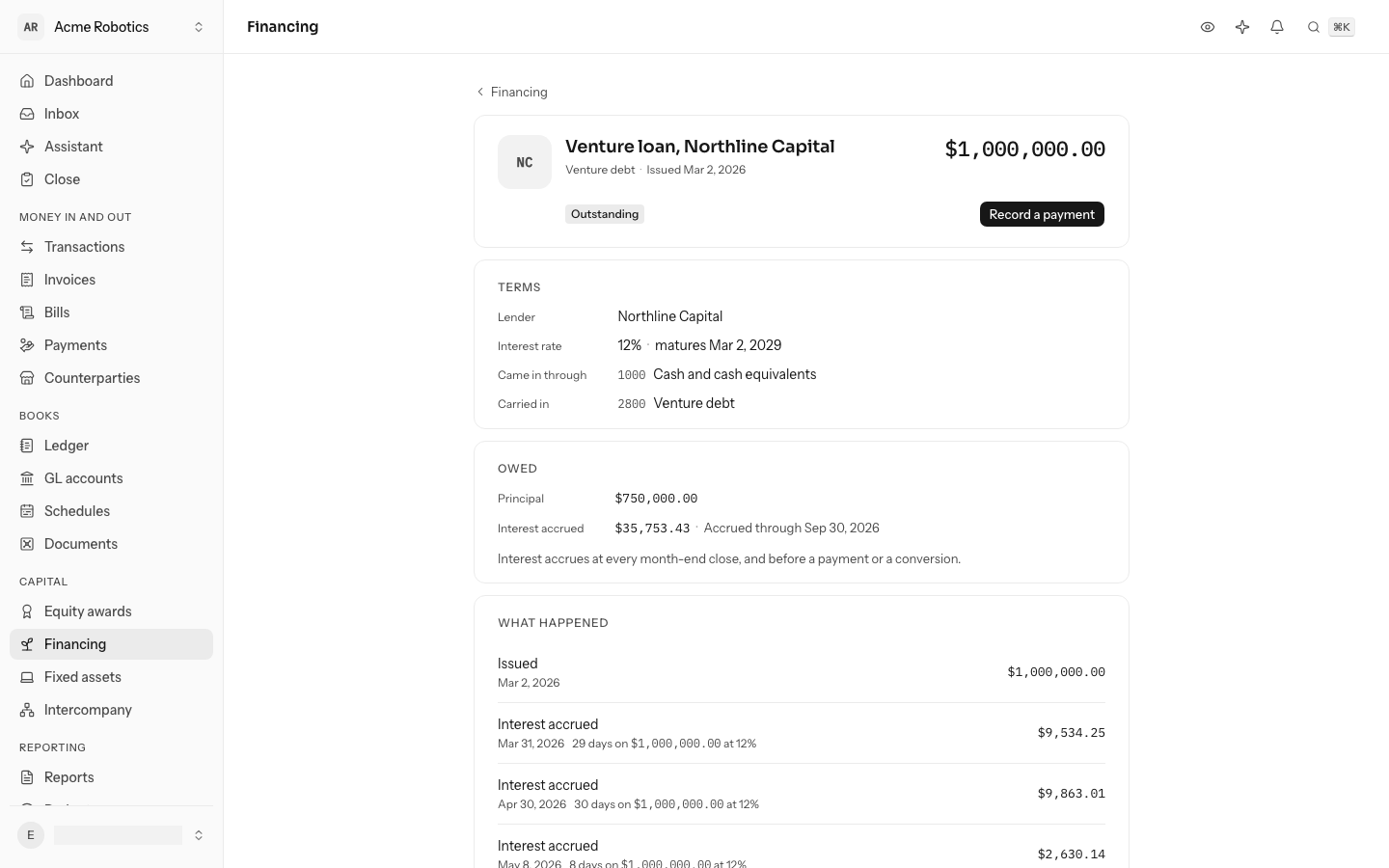Click the Outstanding status badge
Screen dimensions: 1389x868
pyautogui.click(x=605, y=214)
